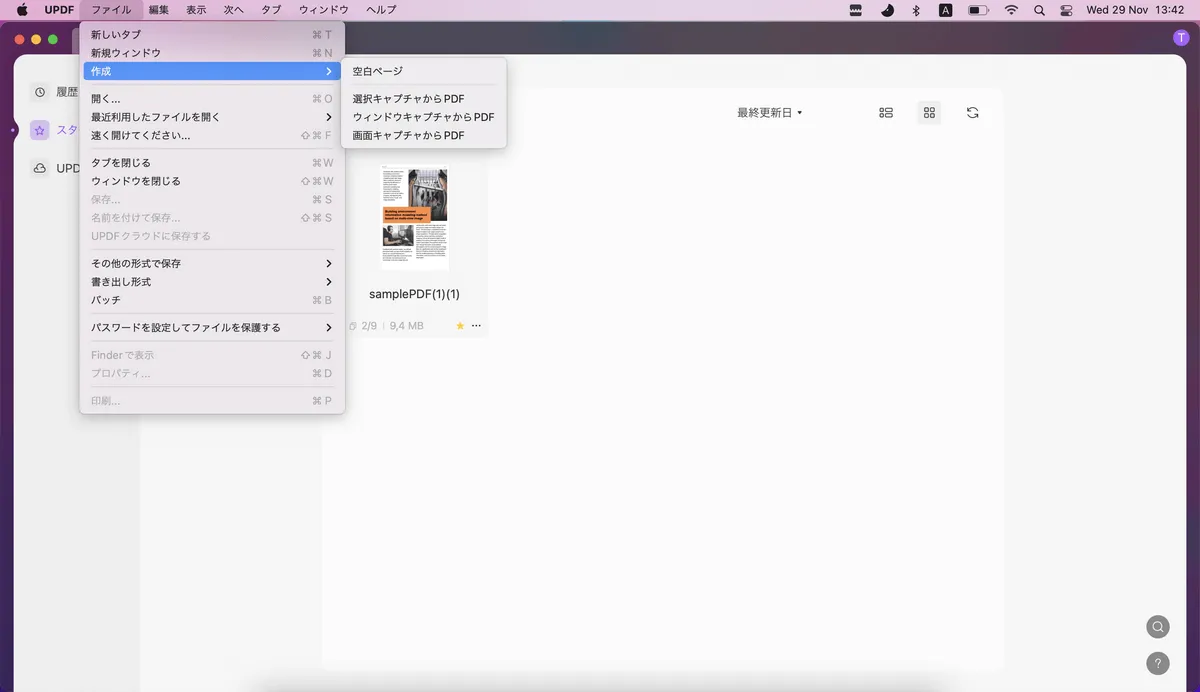Click the UPDF cloud sidebar icon
Image resolution: width=1200 pixels, height=692 pixels.
click(x=40, y=168)
